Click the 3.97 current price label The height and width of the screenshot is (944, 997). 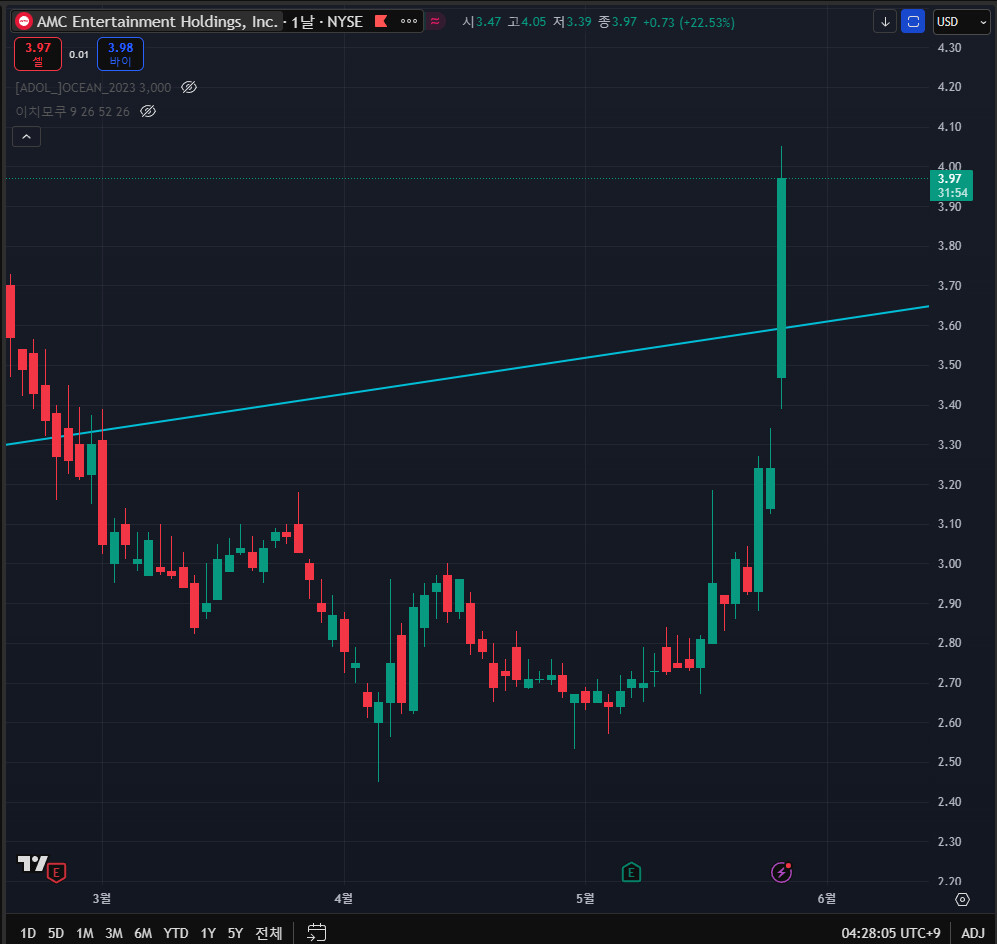point(951,186)
